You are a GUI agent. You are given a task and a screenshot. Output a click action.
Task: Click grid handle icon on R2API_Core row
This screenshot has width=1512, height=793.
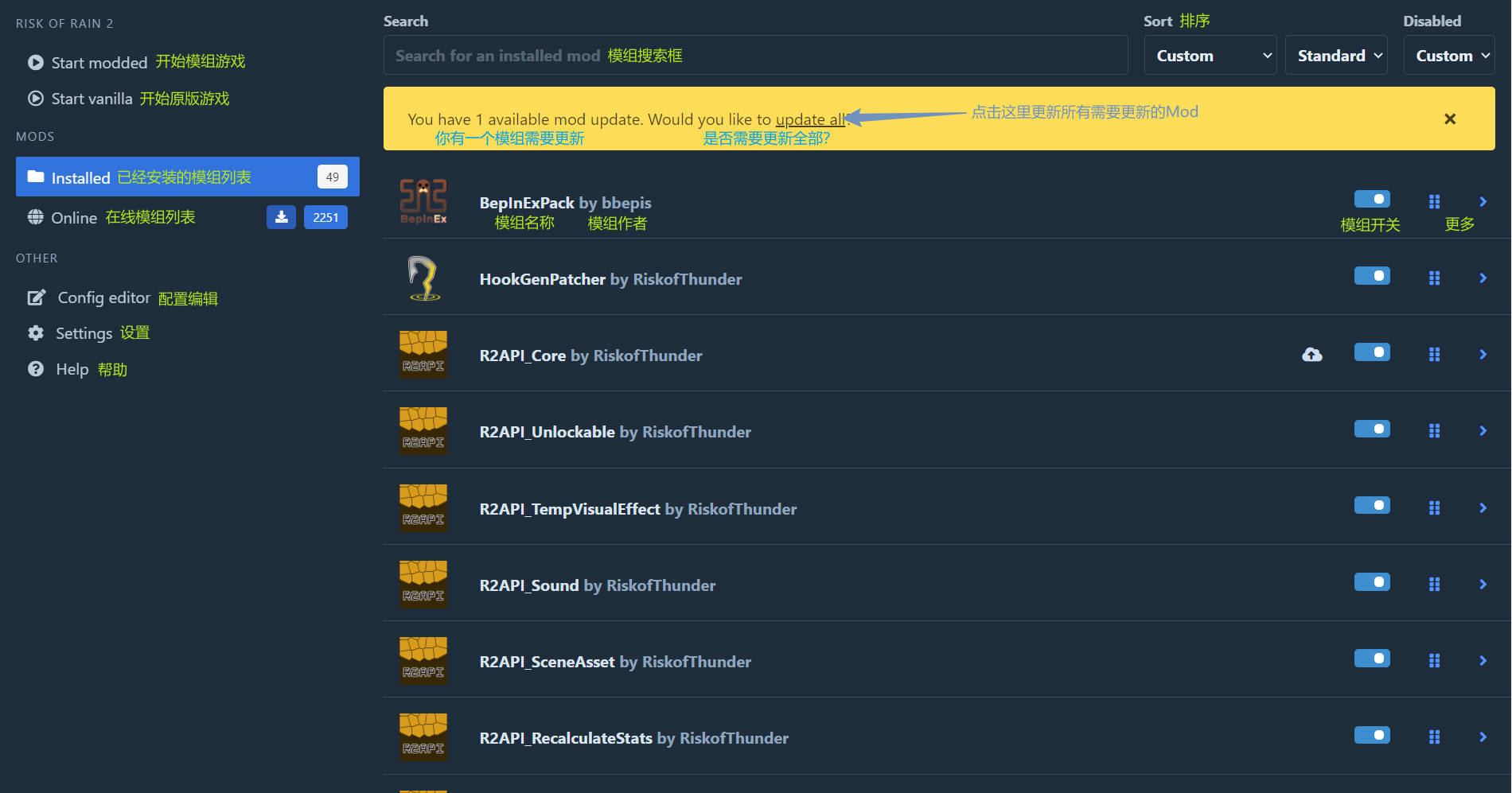(x=1434, y=354)
